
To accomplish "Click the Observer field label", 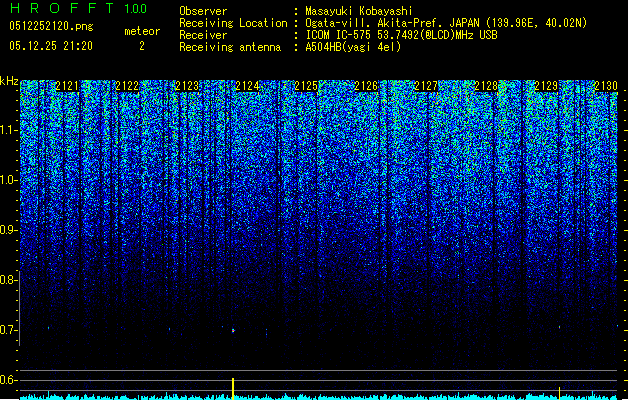I will tap(203, 11).
